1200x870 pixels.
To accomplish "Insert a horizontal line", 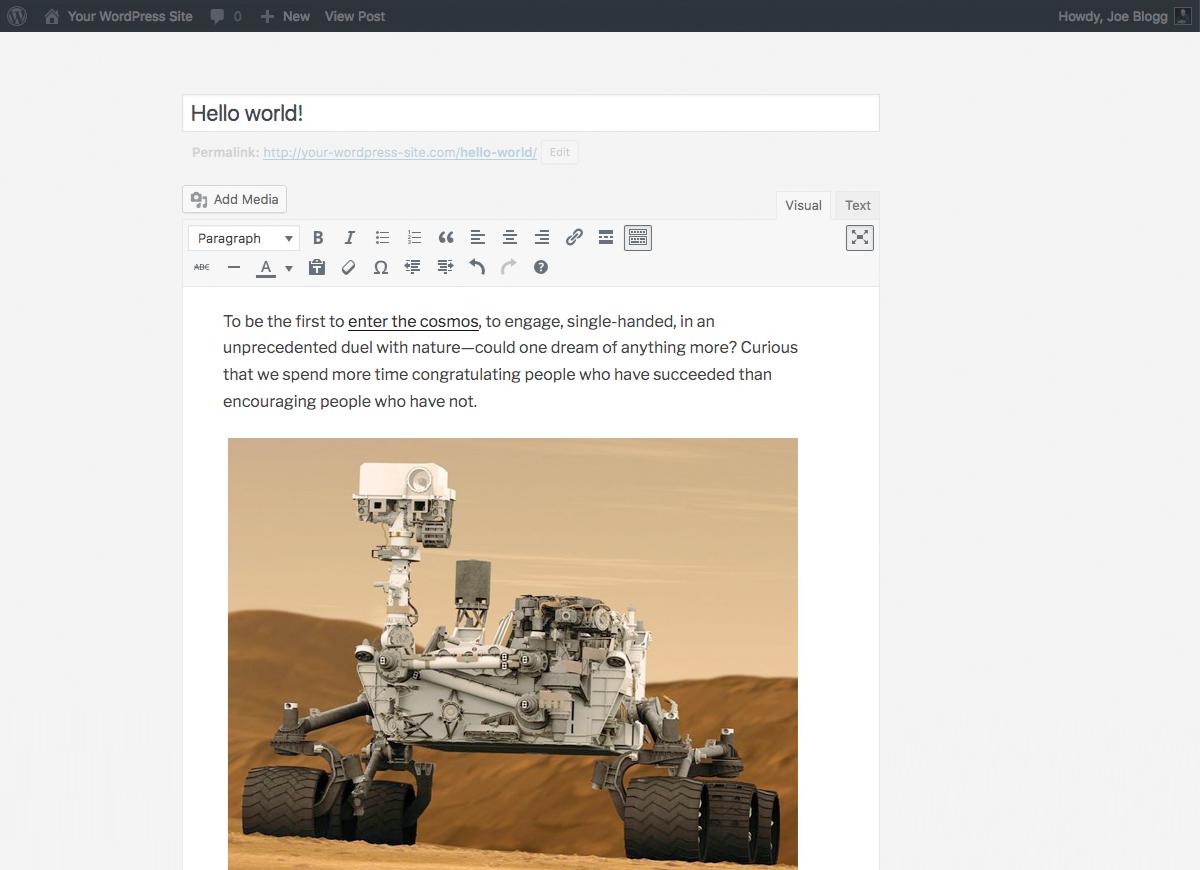I will [234, 267].
